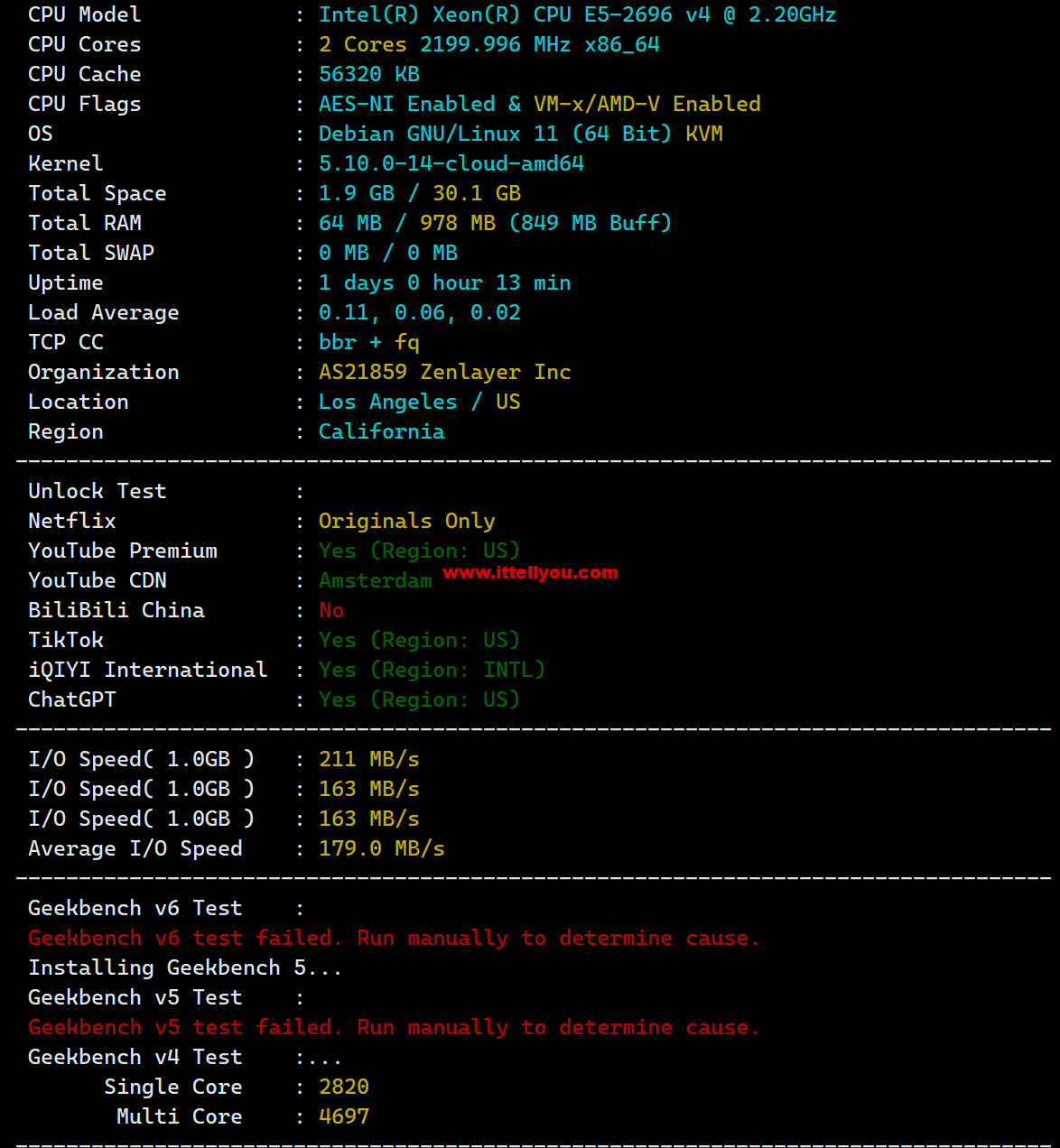Click the red BiliBili China No result
The width and height of the screenshot is (1060, 1148).
point(331,610)
